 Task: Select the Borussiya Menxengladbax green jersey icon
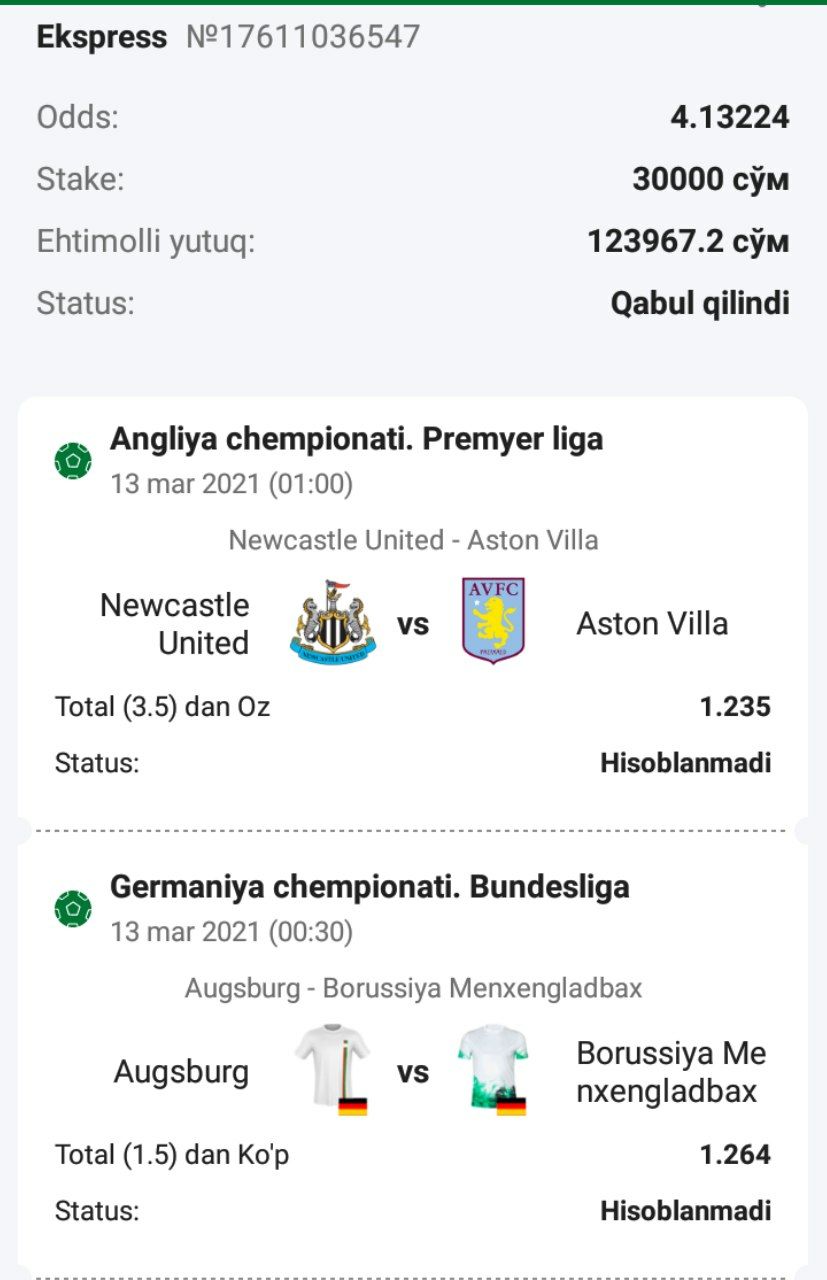click(493, 1070)
